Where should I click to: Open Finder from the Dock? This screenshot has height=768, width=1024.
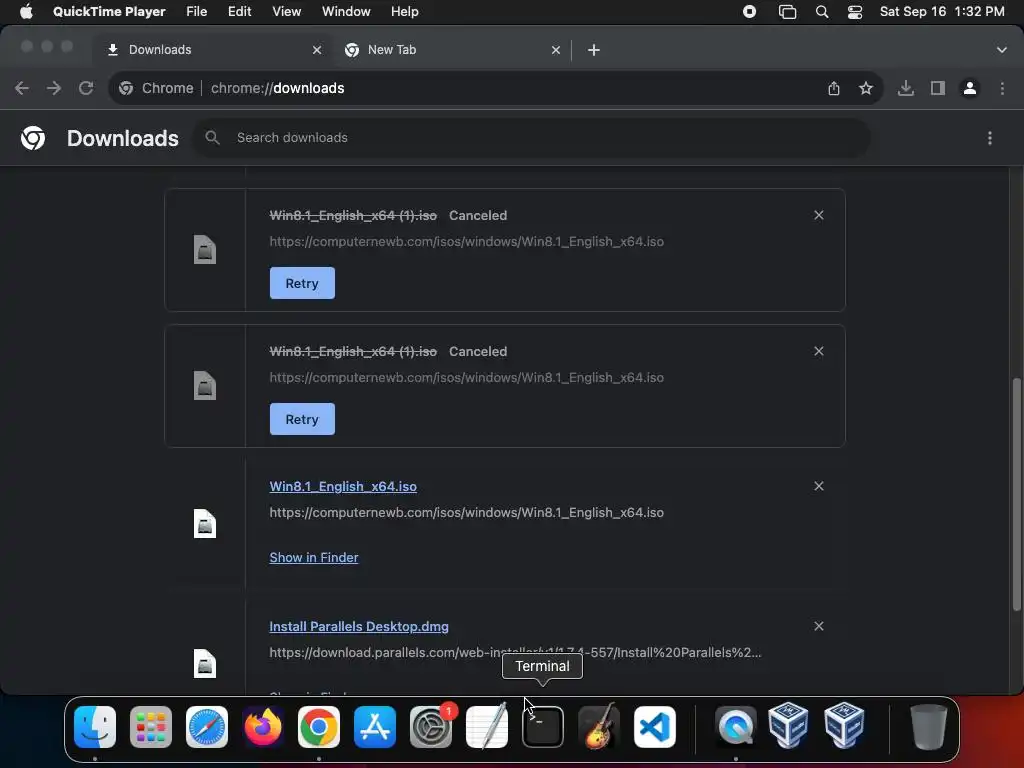click(x=95, y=727)
